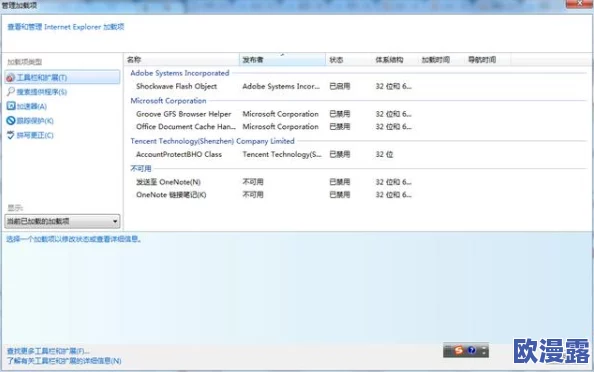
Task: Sort by the 发布者 column header
Action: 282,59
